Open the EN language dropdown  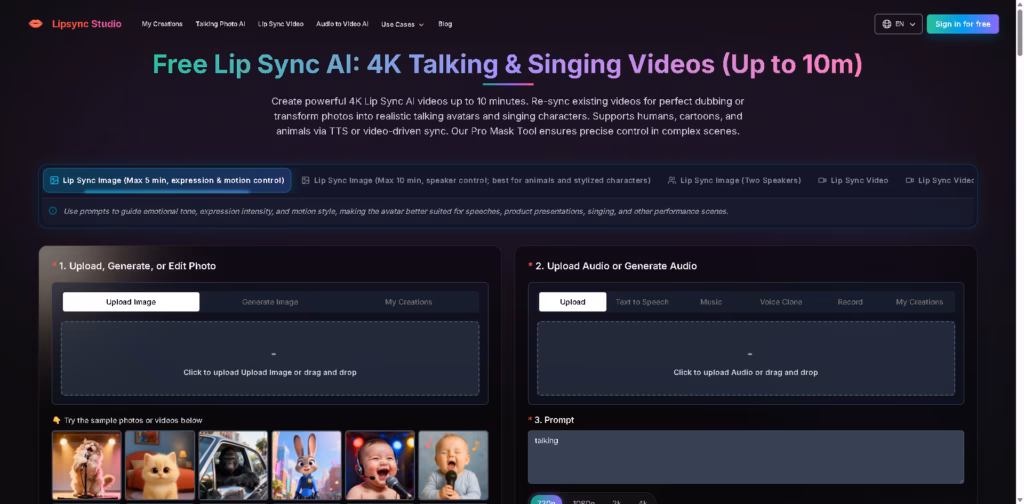point(898,24)
